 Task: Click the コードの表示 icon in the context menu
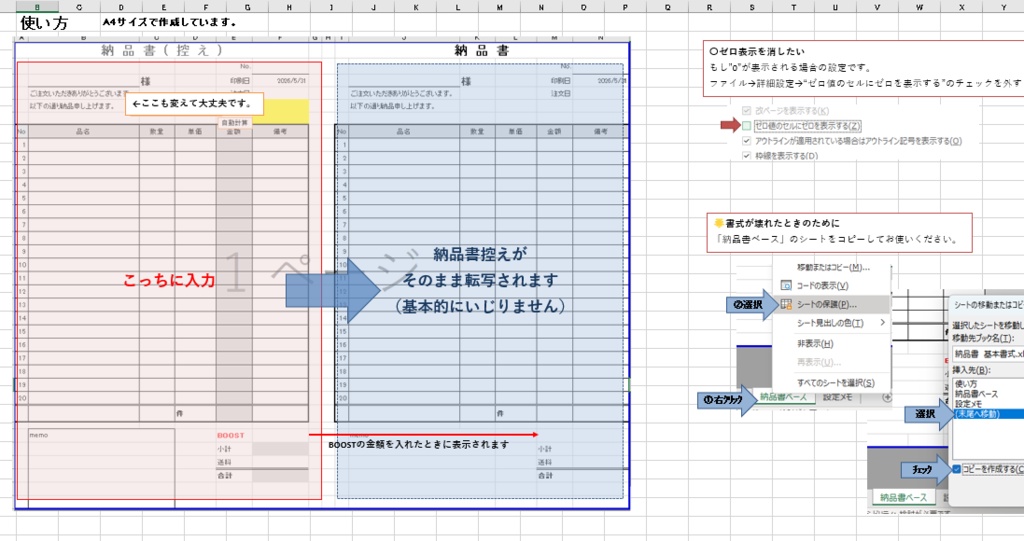pos(786,286)
